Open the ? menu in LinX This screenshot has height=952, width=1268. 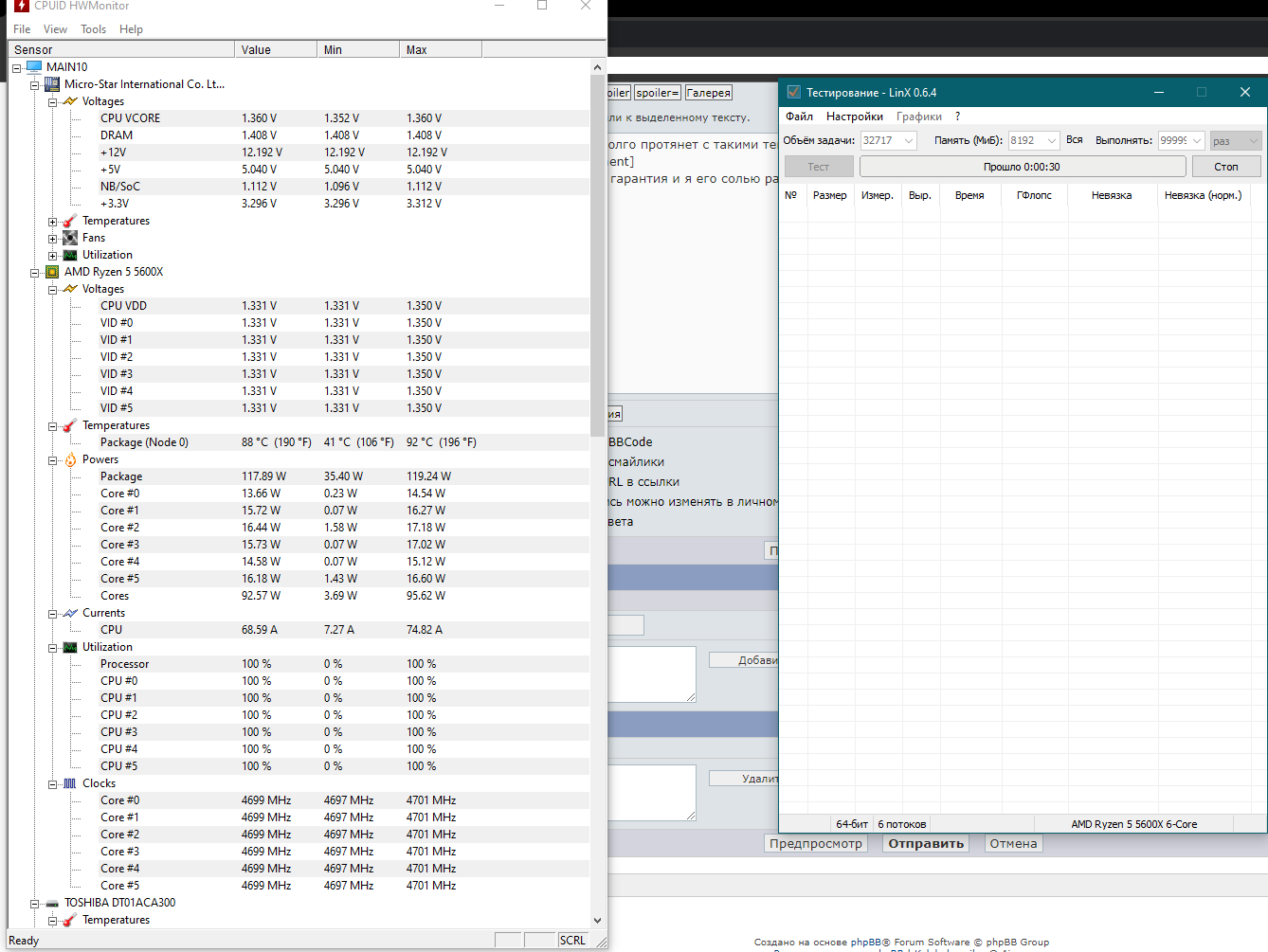(x=957, y=117)
